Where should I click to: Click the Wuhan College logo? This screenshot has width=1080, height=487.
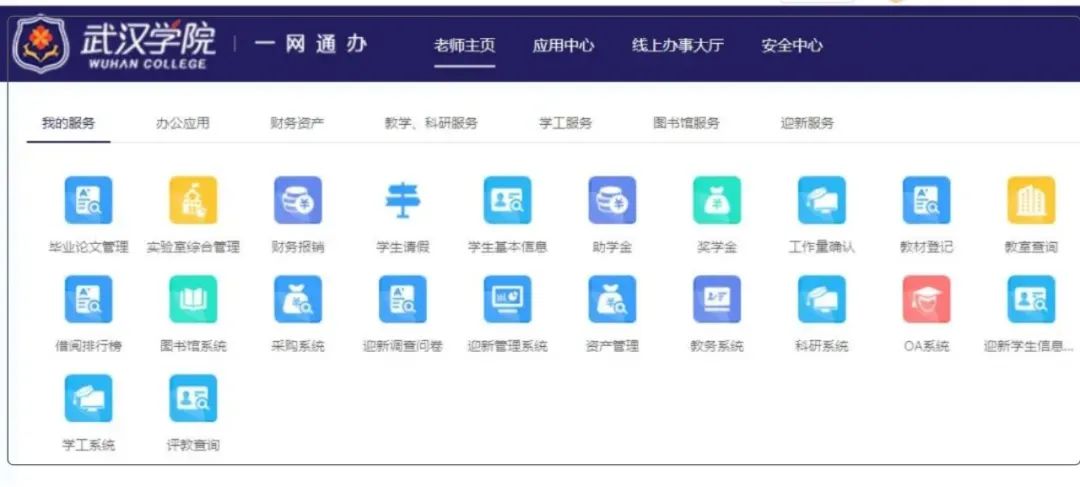coord(113,43)
